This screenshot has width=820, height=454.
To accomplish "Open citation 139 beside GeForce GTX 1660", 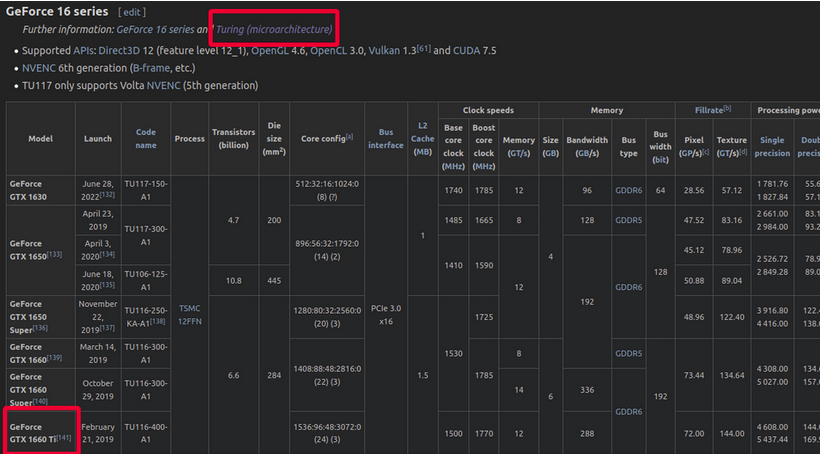I will coord(54,358).
